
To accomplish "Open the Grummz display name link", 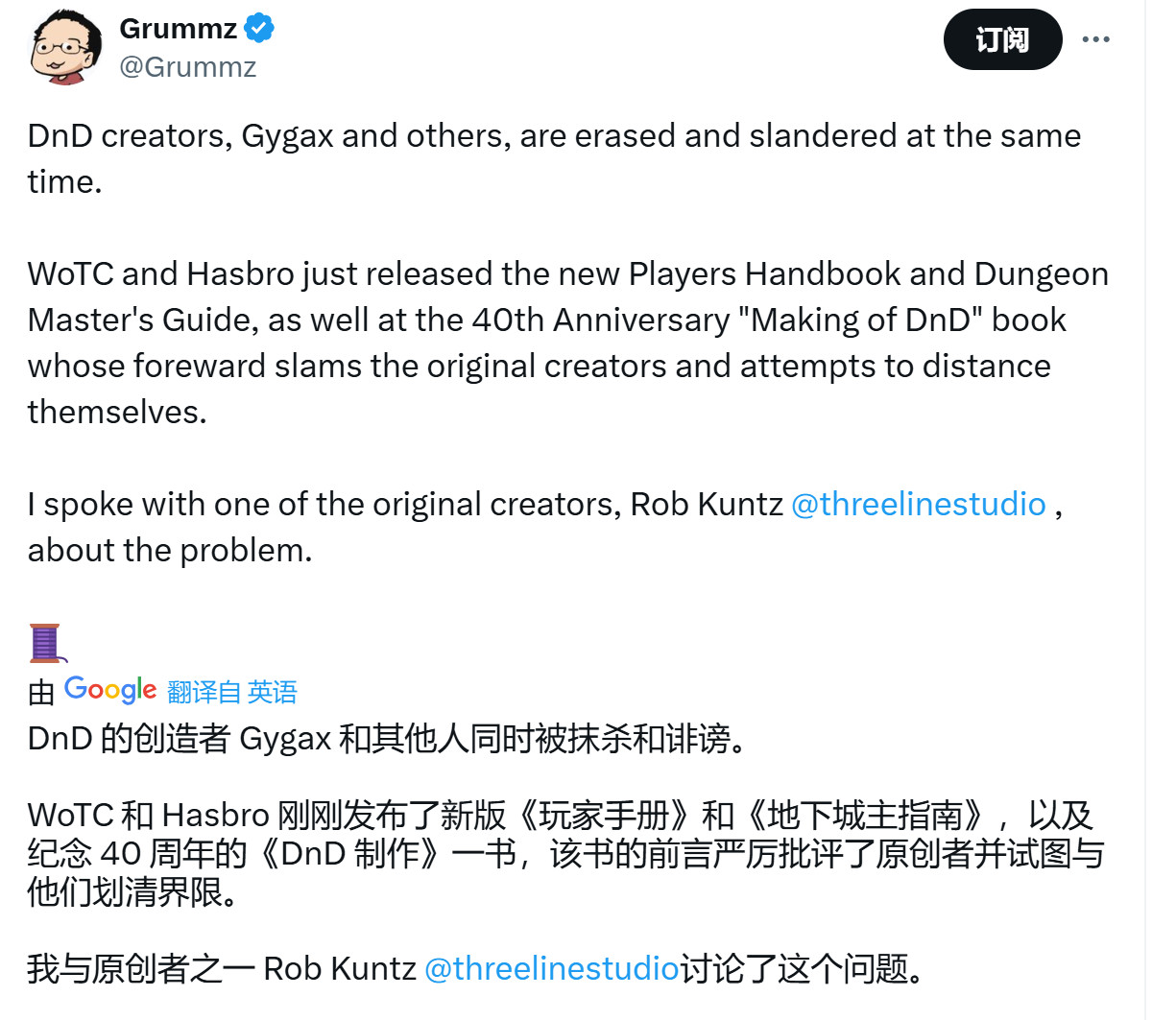I will (178, 29).
